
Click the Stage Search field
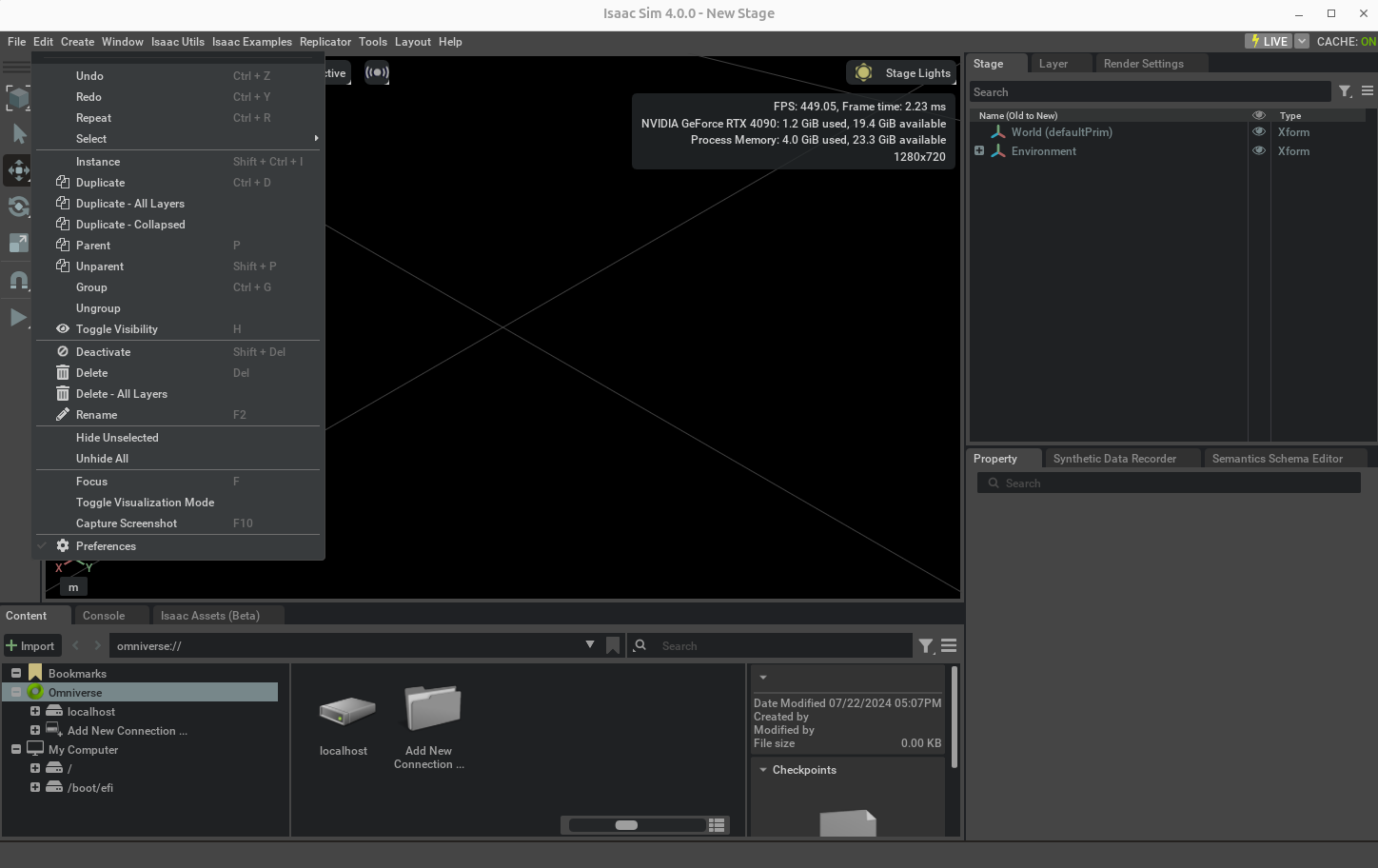1150,92
